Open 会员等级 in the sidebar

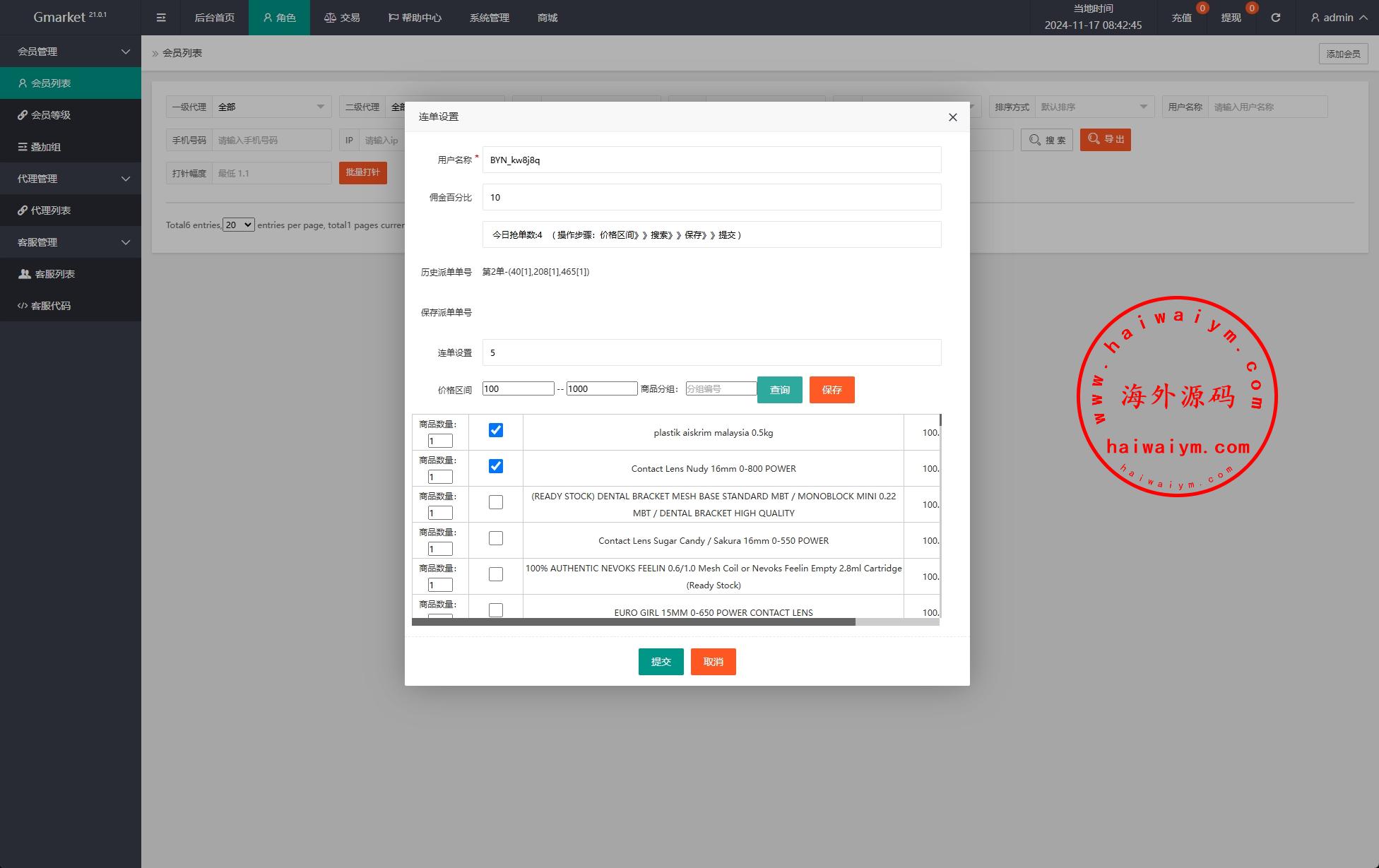click(x=51, y=115)
